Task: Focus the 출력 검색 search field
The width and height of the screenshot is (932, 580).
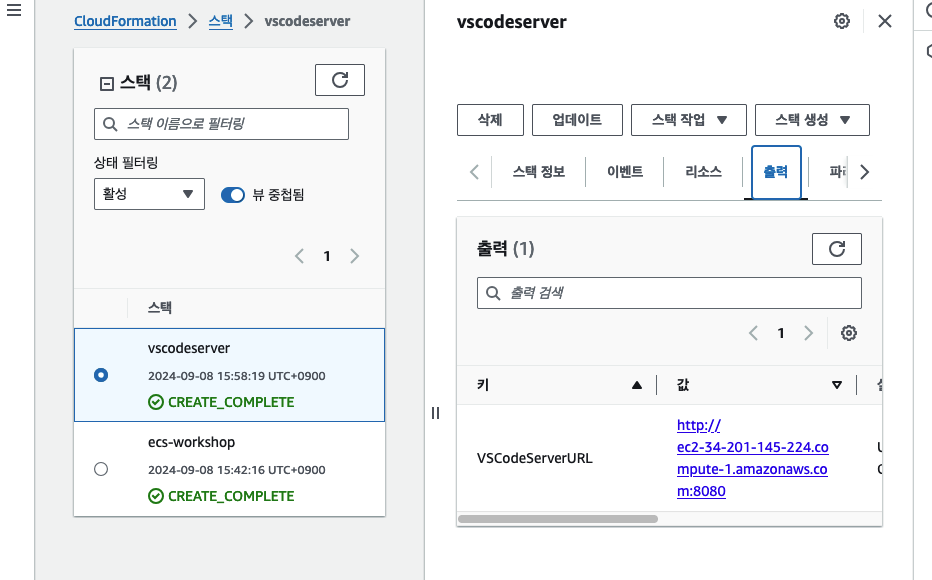Action: [669, 293]
